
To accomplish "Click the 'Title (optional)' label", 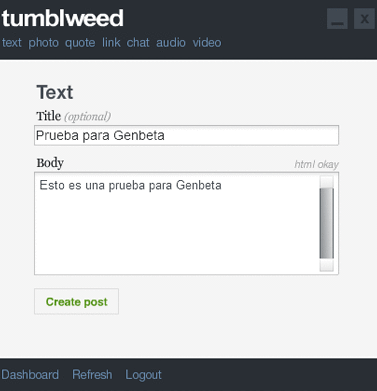I will tap(73, 116).
